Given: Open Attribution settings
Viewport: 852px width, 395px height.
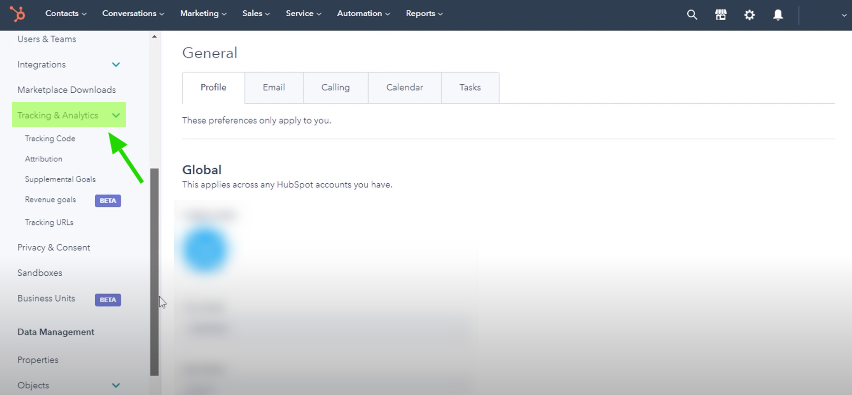Looking at the screenshot, I should (43, 159).
